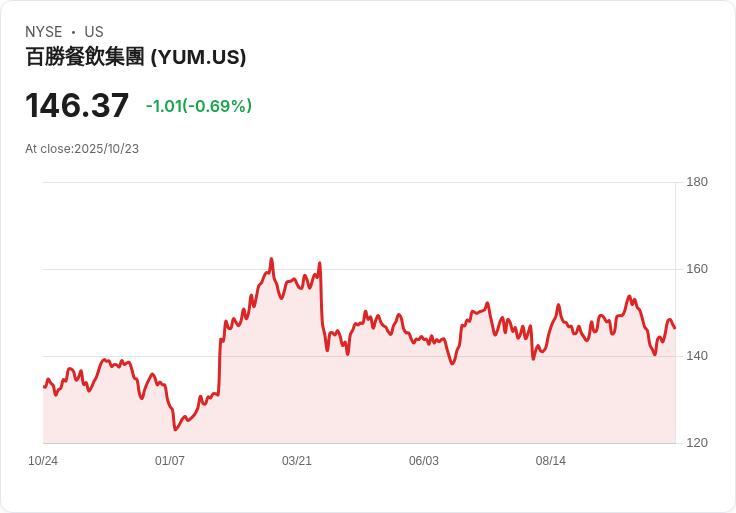
Task: Click the lowest dip of the price line
Action: click(x=175, y=430)
